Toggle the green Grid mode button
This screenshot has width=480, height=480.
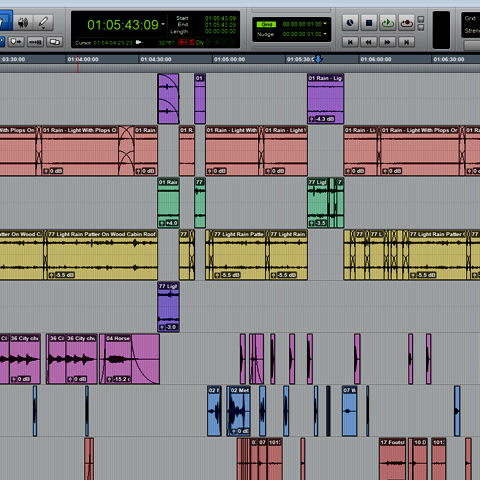(x=266, y=24)
